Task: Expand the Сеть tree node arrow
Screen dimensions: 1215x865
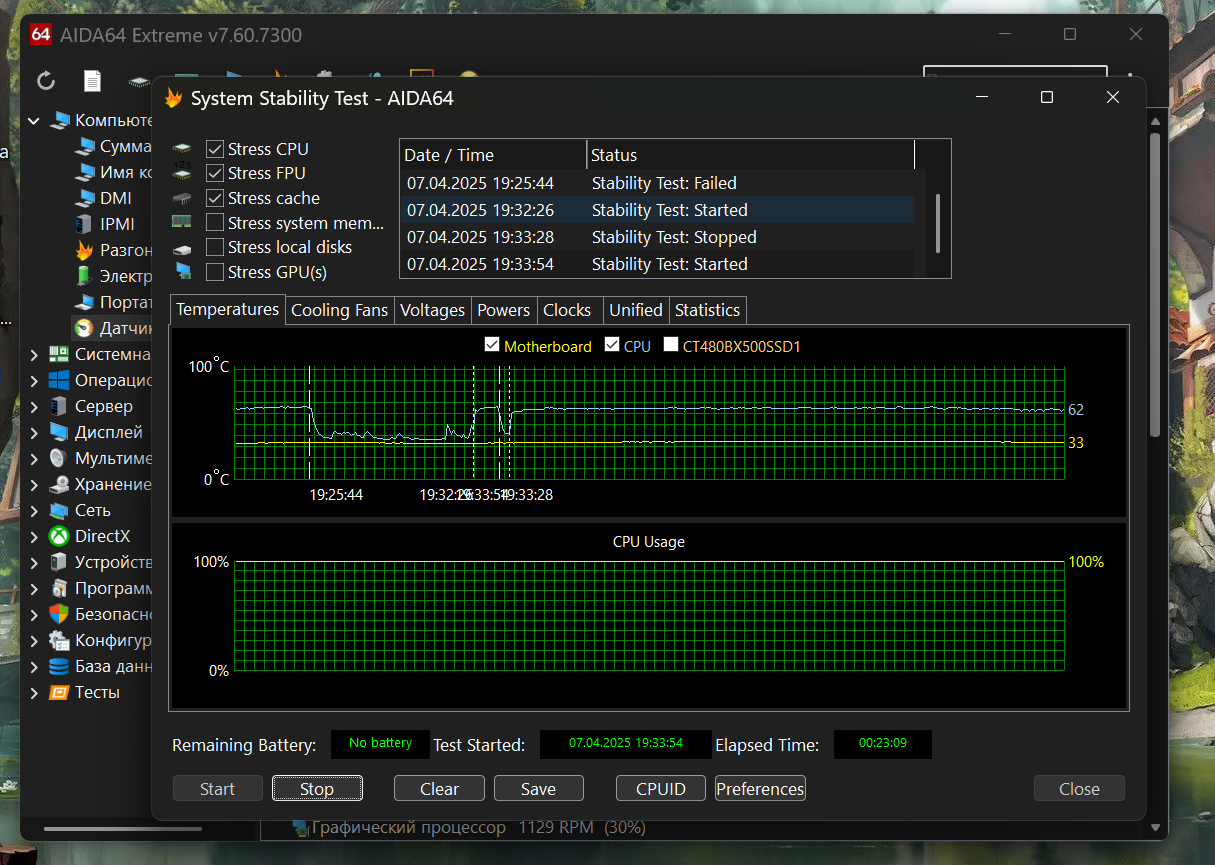Action: [34, 510]
